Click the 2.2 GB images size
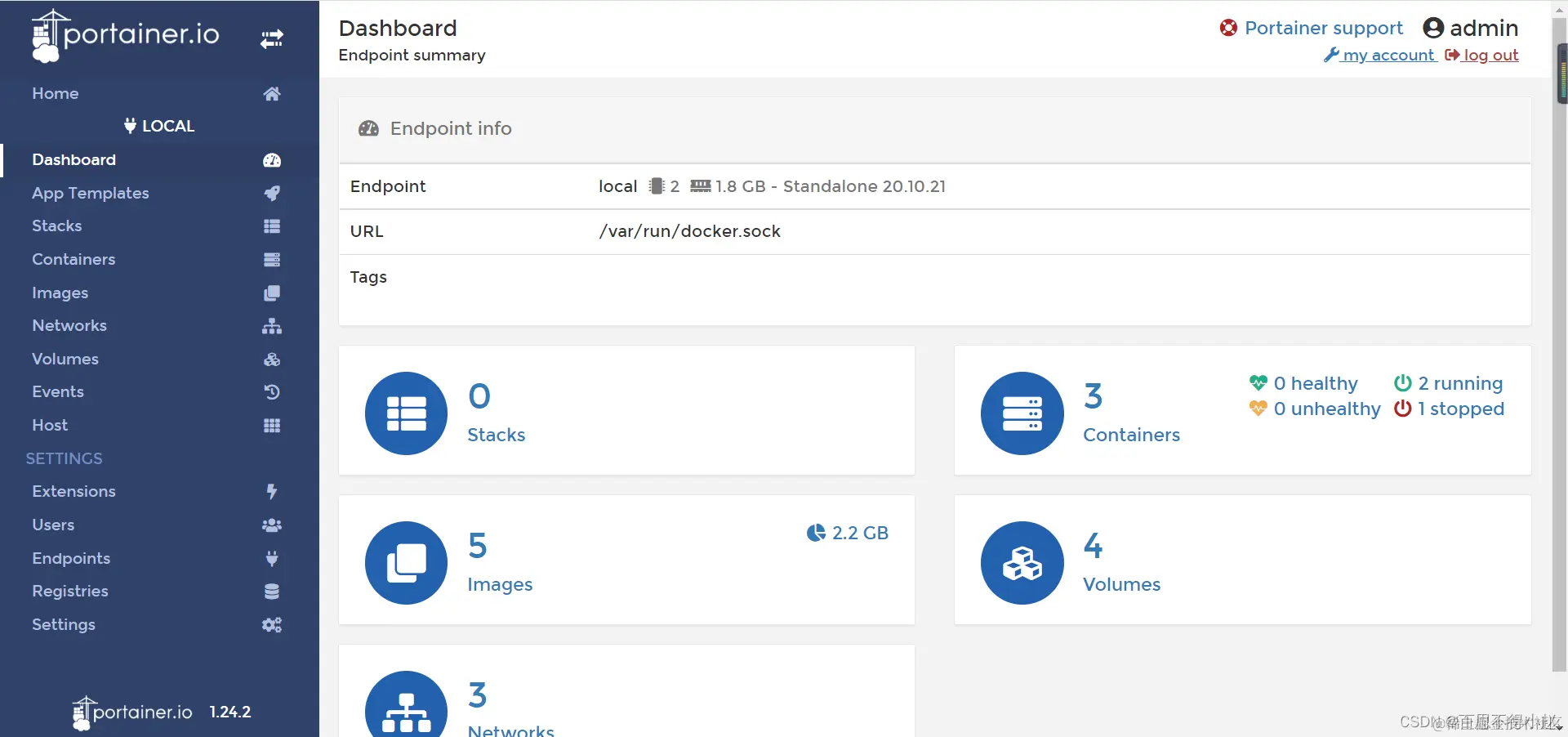 [x=848, y=533]
